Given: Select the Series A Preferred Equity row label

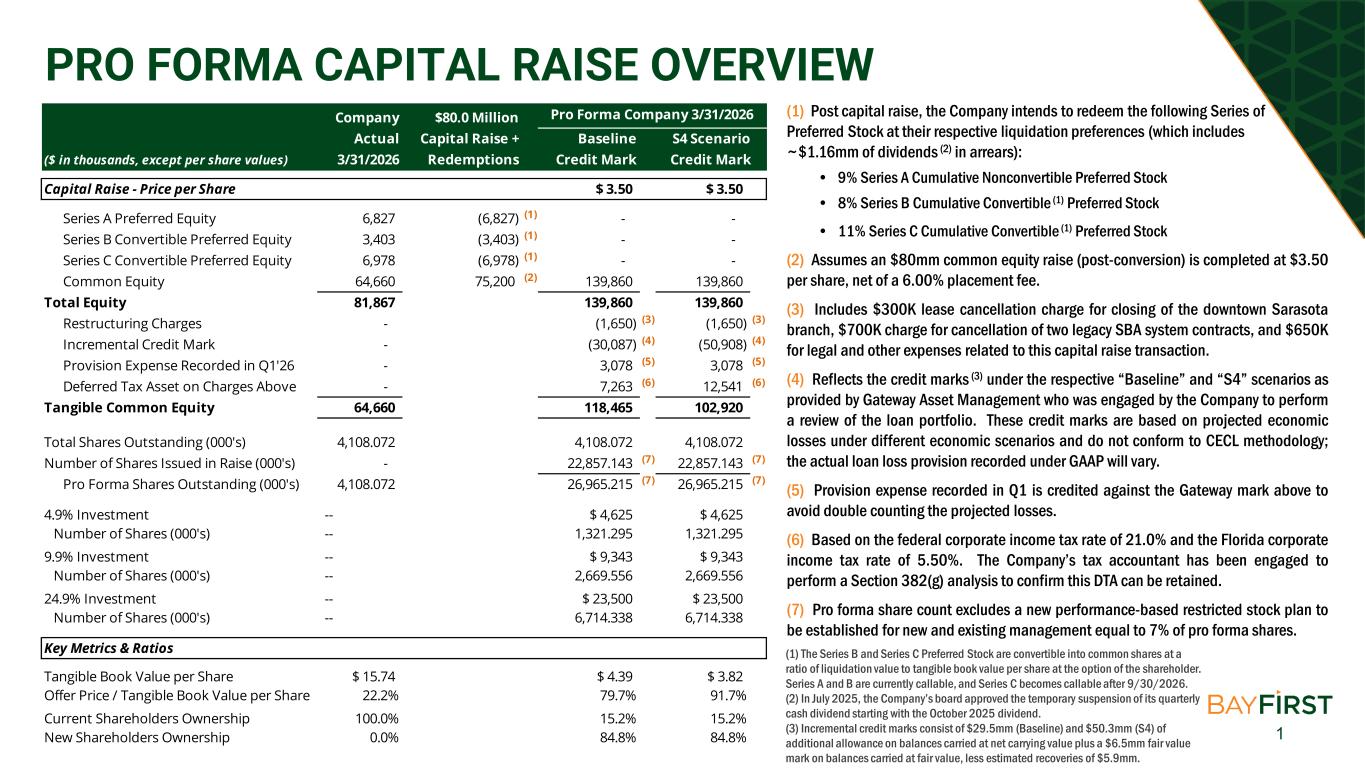Looking at the screenshot, I should pos(139,218).
